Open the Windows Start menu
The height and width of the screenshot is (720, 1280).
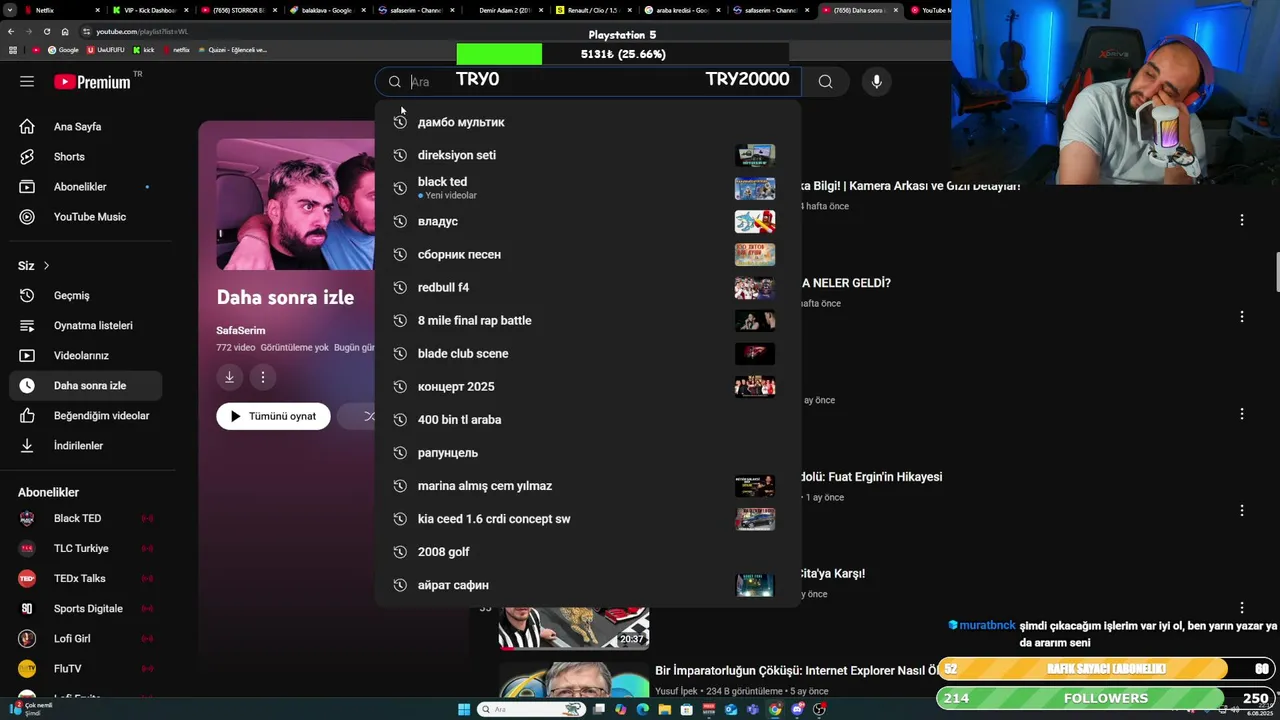coord(464,710)
